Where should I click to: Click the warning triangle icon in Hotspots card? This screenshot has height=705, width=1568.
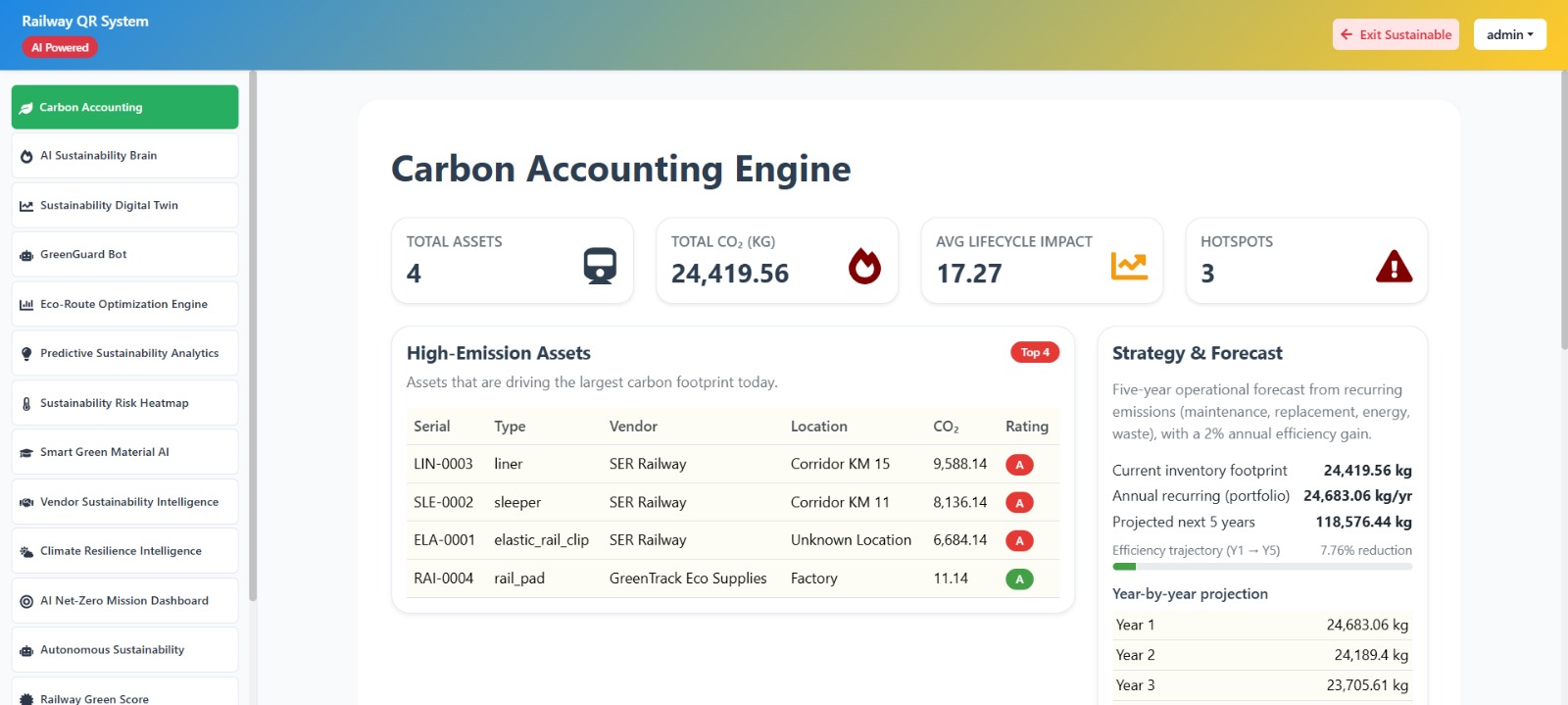(1394, 266)
